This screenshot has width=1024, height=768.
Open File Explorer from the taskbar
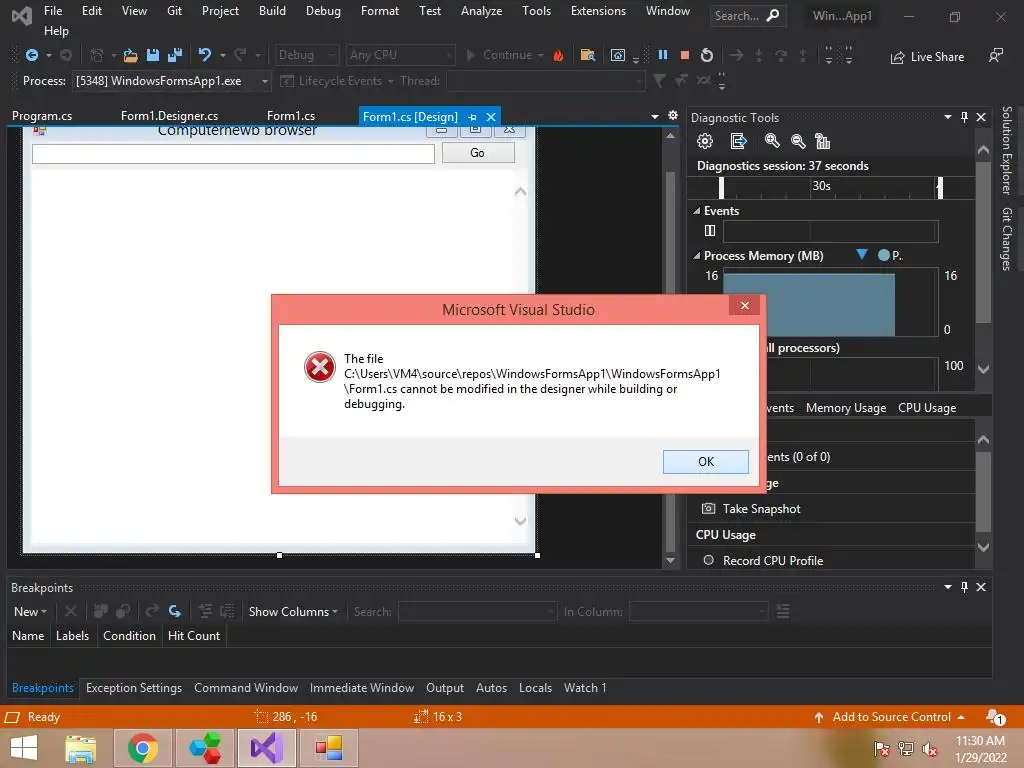tap(81, 748)
